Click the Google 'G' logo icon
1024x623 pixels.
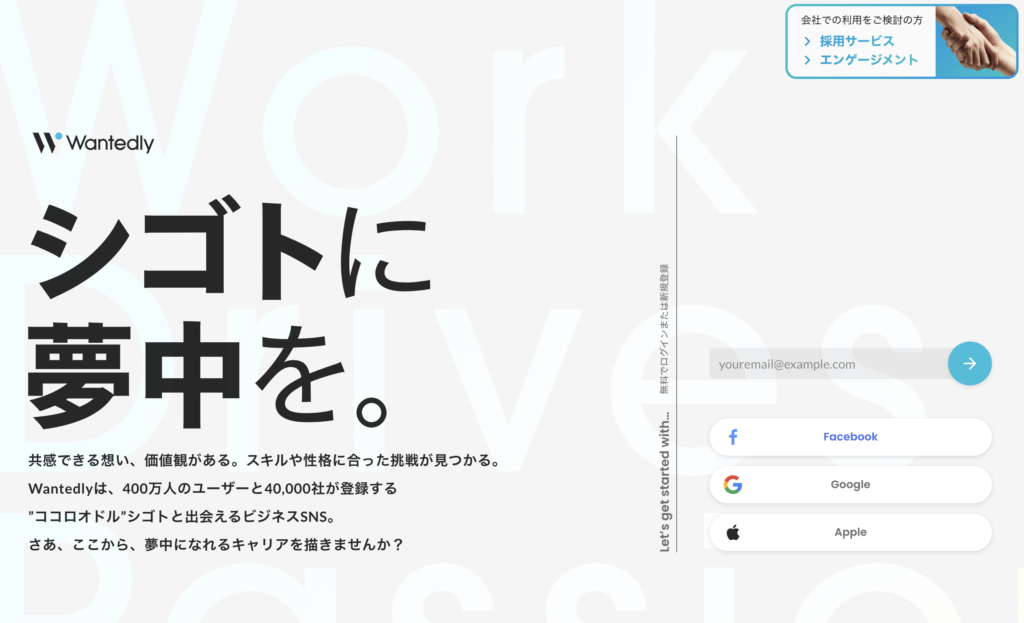(x=733, y=485)
